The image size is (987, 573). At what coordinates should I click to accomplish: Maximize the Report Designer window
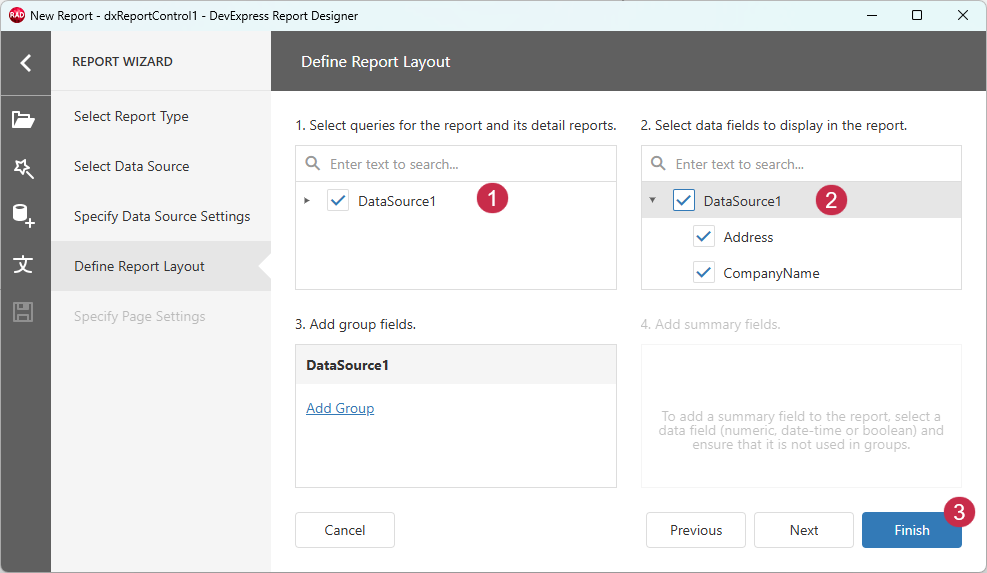coord(917,15)
